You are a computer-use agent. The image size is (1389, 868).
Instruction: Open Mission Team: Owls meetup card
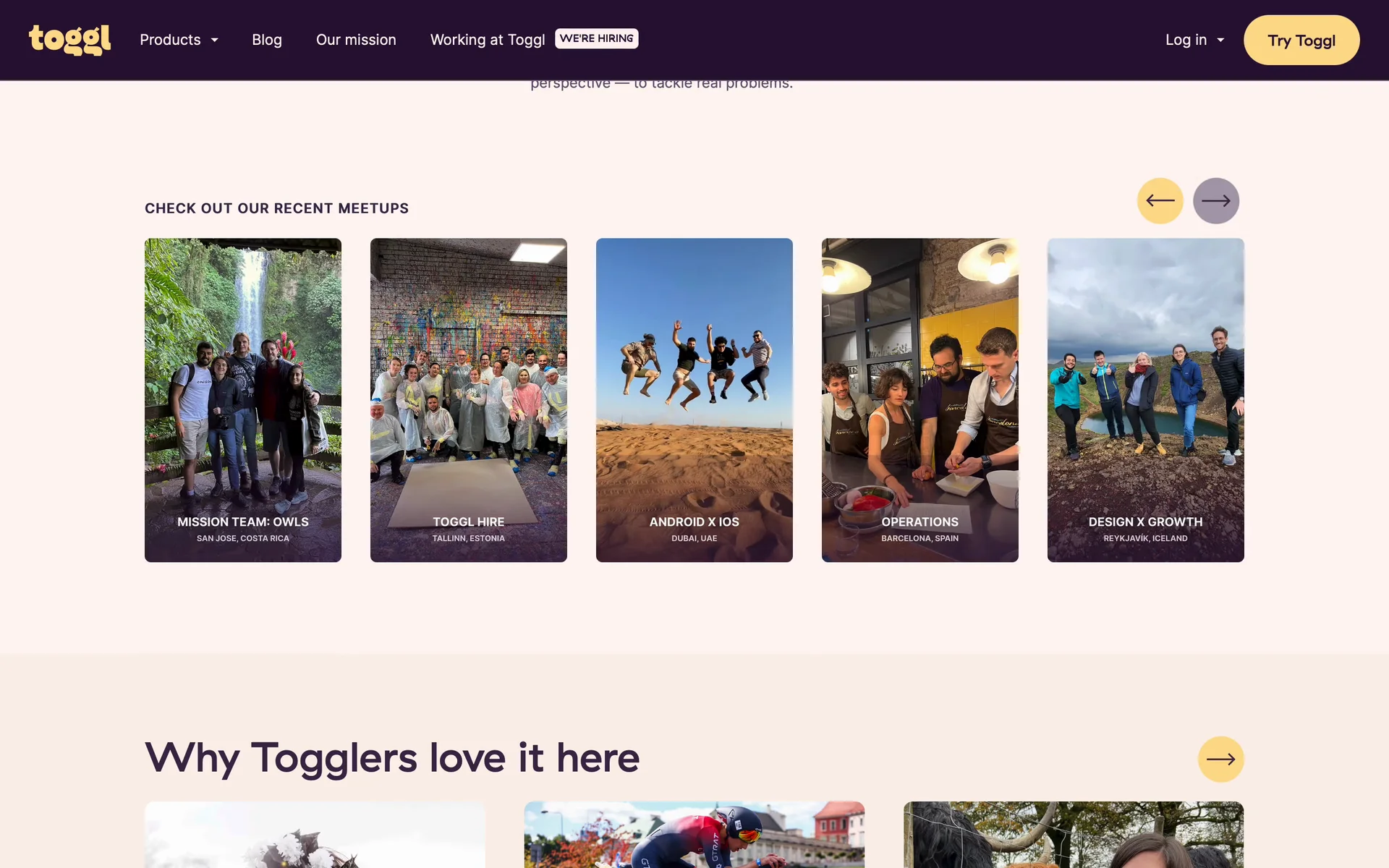(243, 399)
